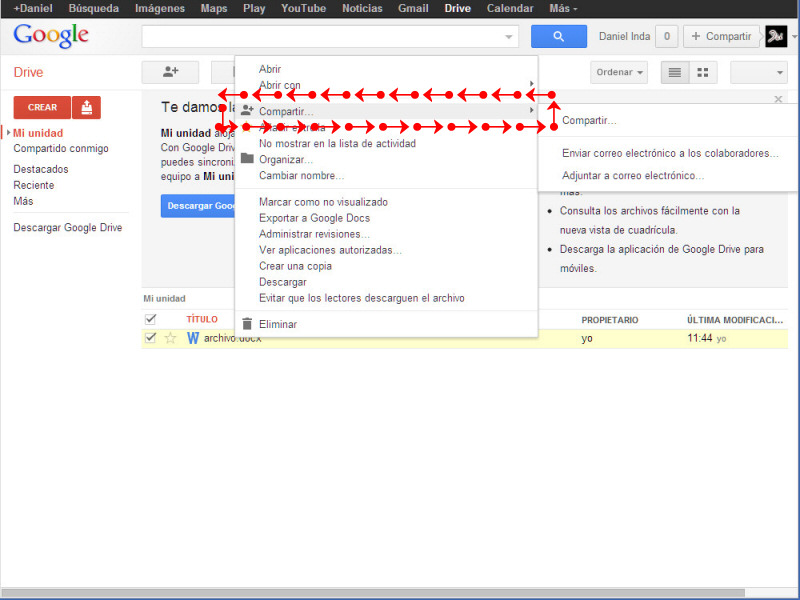Open the Ordenar dropdown
The width and height of the screenshot is (800, 600).
tap(619, 72)
